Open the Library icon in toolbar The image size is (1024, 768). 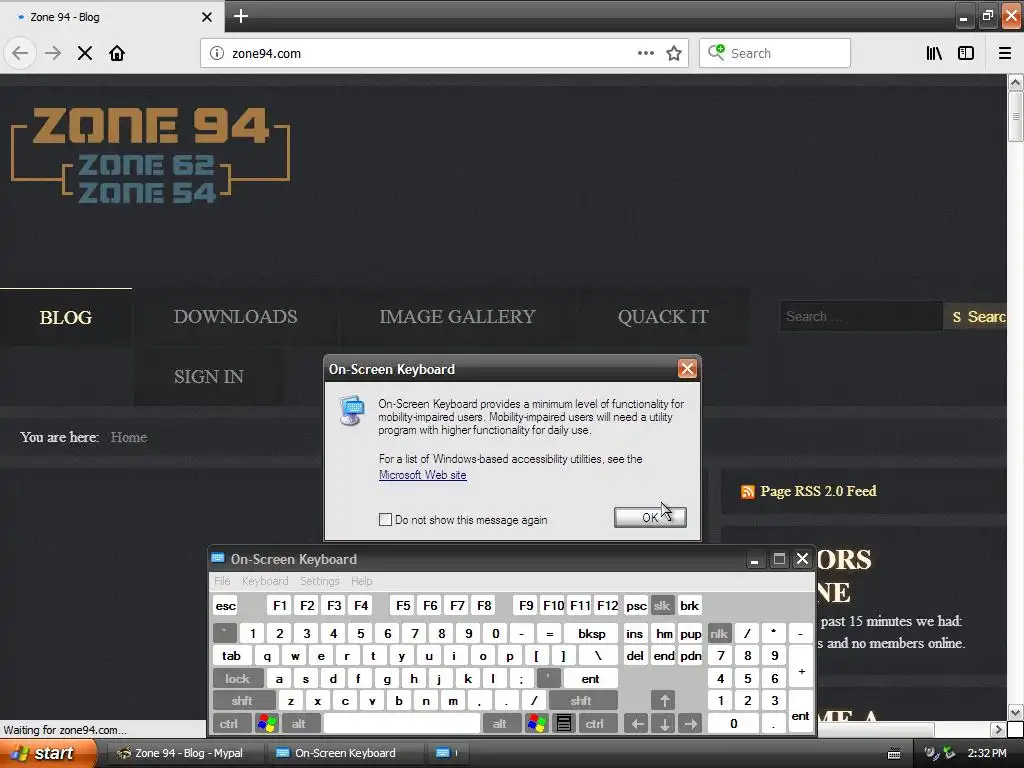(934, 53)
